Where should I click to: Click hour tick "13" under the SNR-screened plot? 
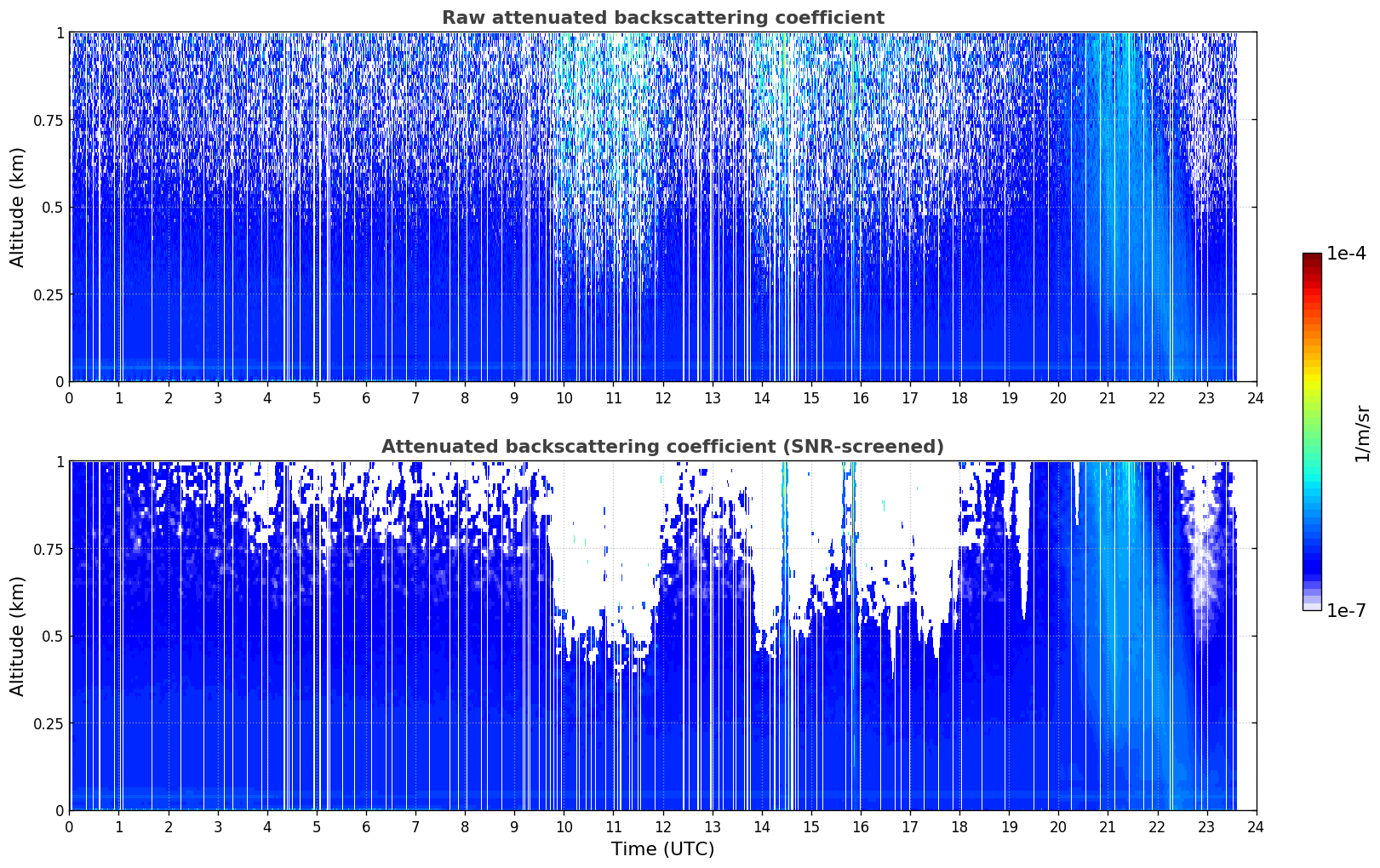click(x=713, y=826)
